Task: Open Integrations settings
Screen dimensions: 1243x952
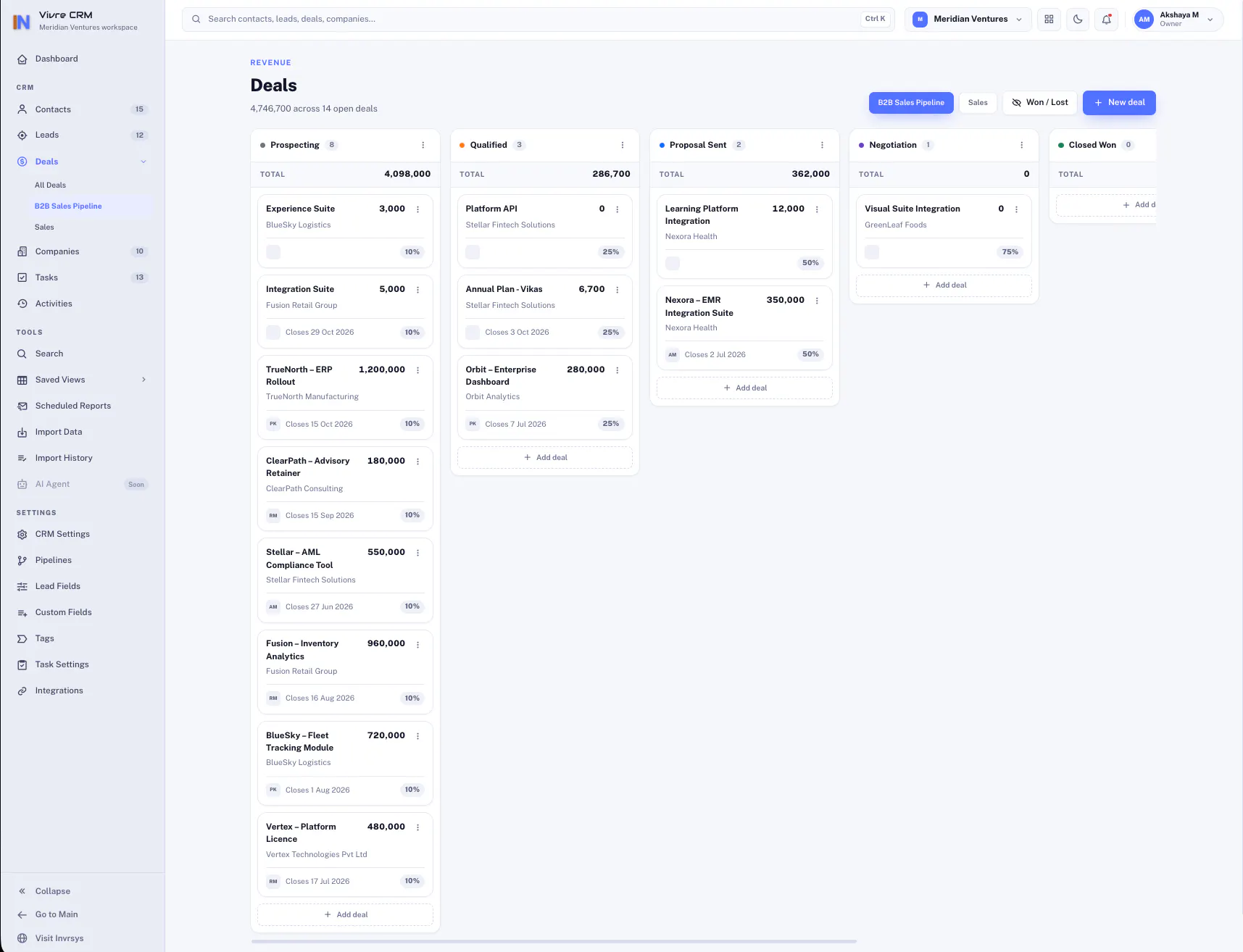Action: 83,690
